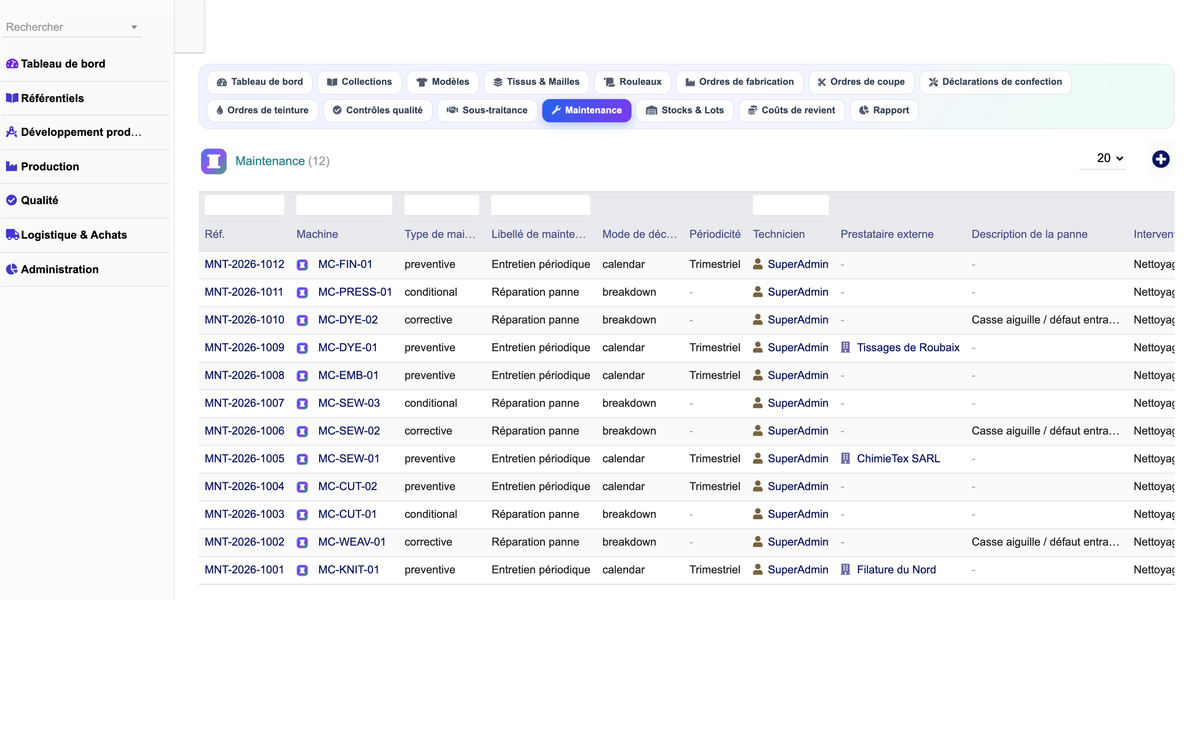Open Ordres de coupe tab
This screenshot has width=1200, height=743.
click(861, 82)
